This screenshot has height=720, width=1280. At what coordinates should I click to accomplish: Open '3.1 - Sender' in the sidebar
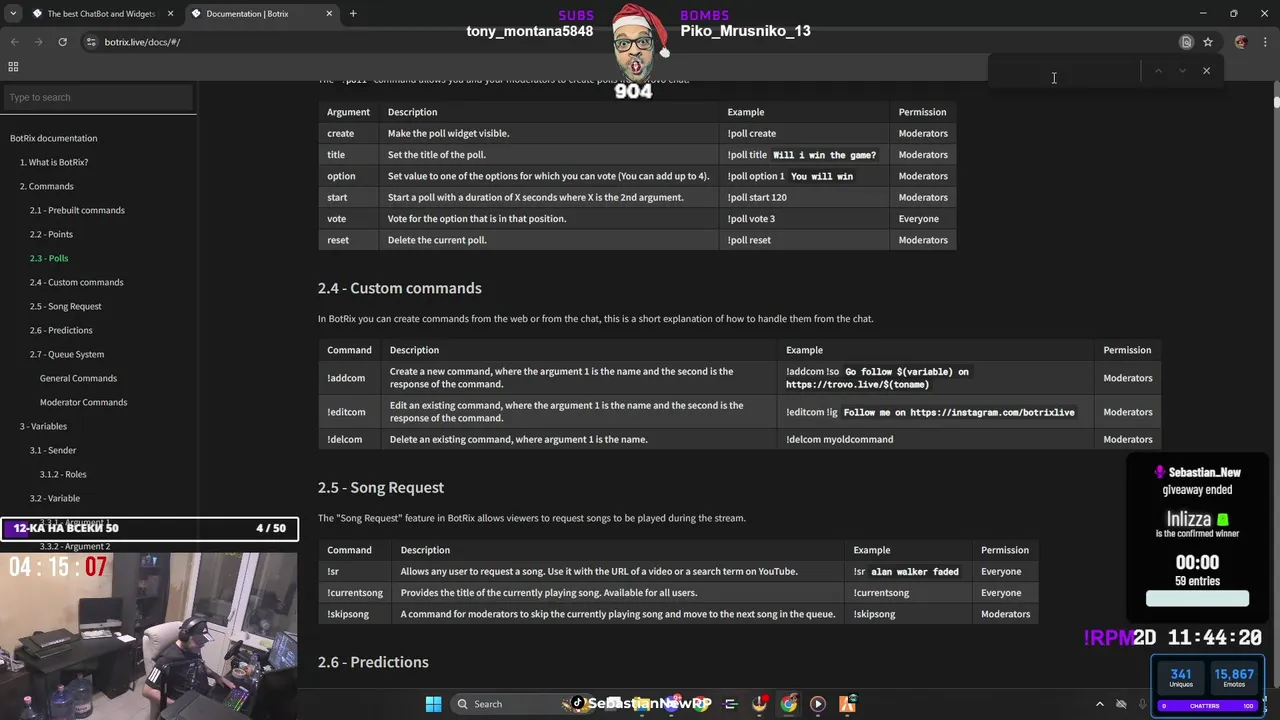coord(53,450)
